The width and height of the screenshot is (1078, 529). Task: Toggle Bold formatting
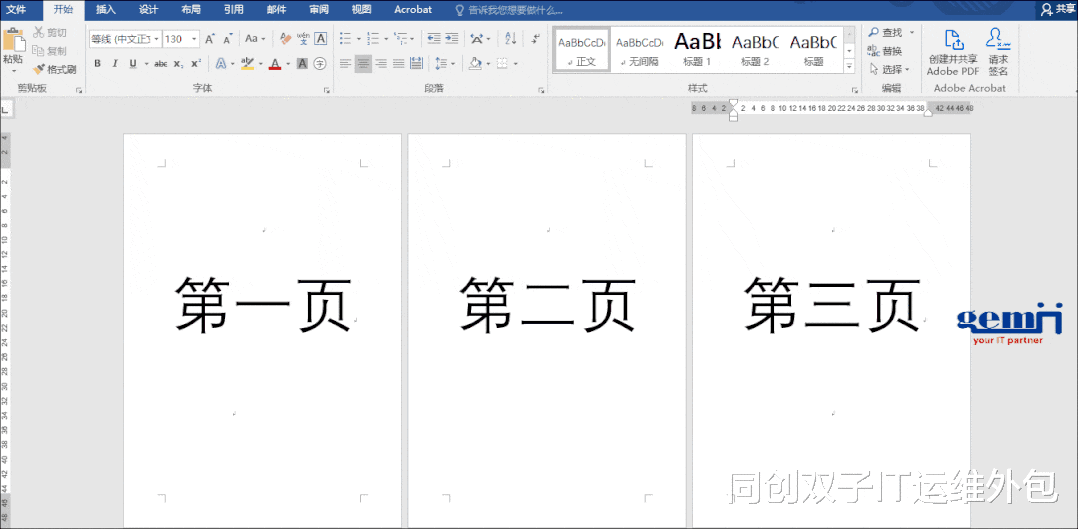[x=97, y=63]
